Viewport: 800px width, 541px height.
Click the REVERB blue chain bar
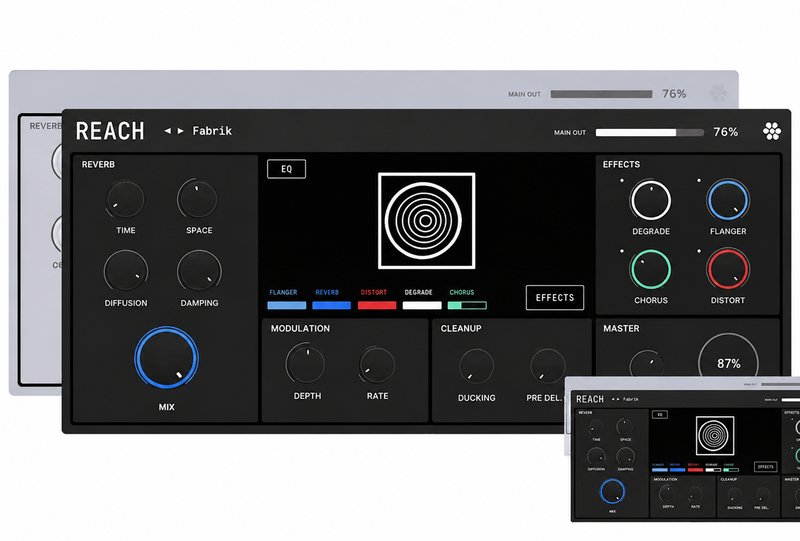(332, 305)
